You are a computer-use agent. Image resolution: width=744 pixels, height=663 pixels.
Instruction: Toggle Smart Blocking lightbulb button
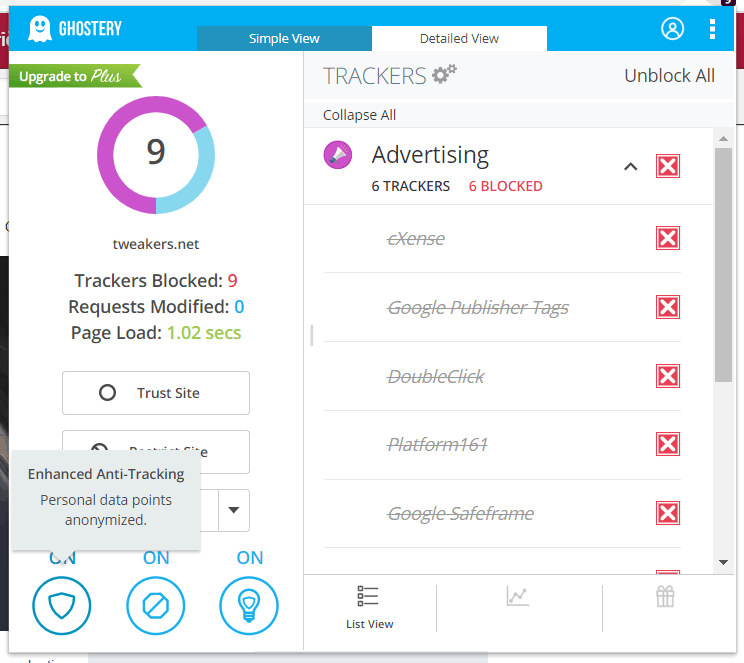coord(249,605)
